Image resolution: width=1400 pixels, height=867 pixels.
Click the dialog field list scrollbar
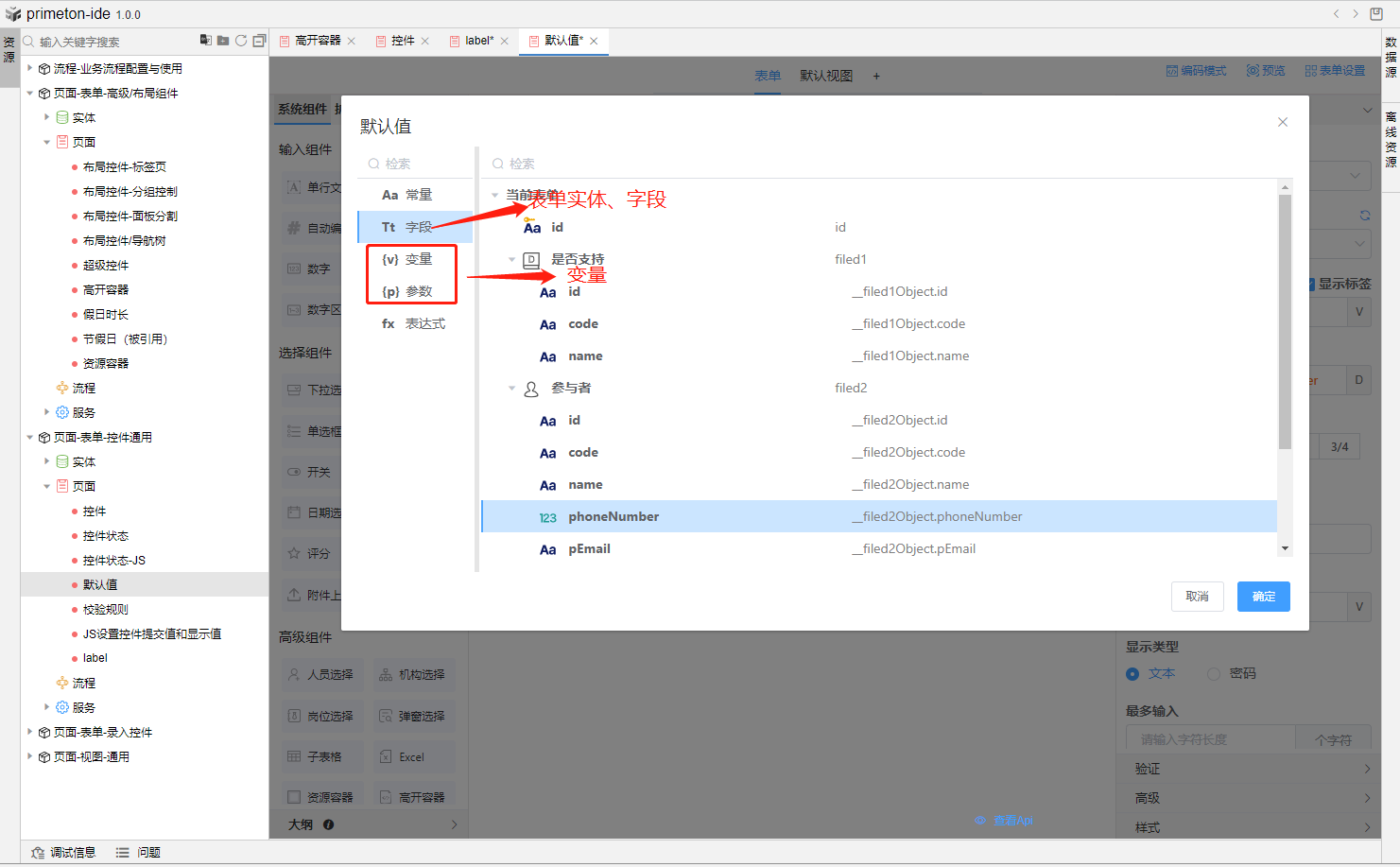tap(1285, 321)
